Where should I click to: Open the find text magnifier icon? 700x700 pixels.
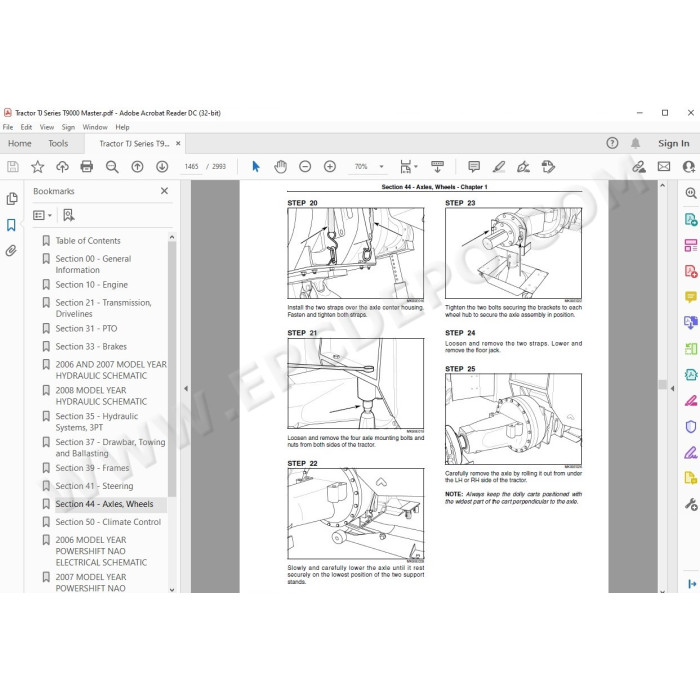tap(112, 167)
